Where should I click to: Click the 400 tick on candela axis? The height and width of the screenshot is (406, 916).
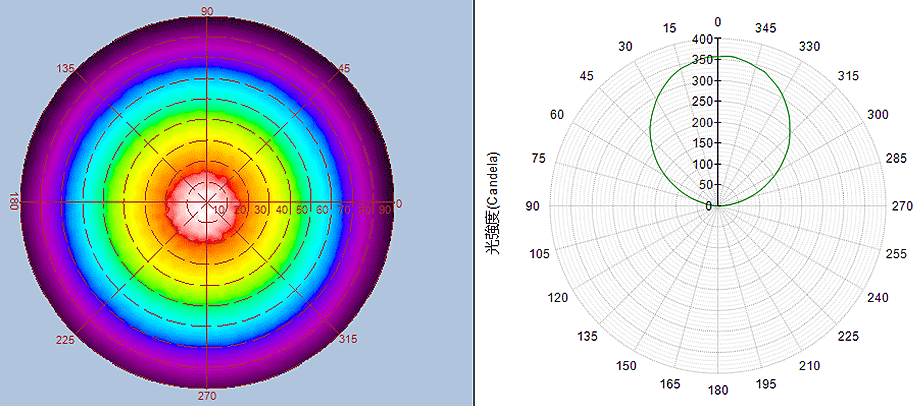pyautogui.click(x=701, y=40)
